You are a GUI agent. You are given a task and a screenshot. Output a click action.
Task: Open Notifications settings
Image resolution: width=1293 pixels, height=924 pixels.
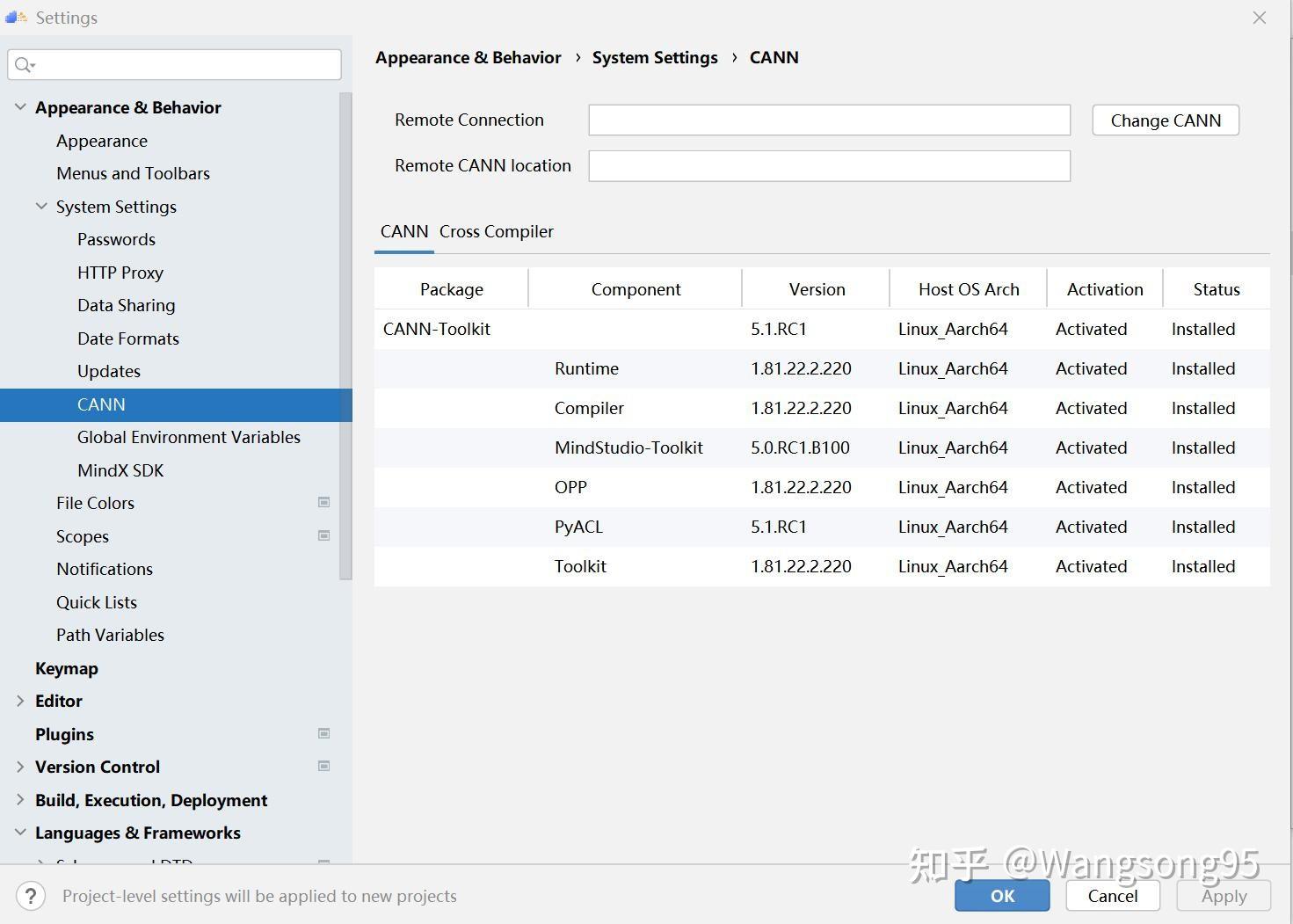pos(105,569)
